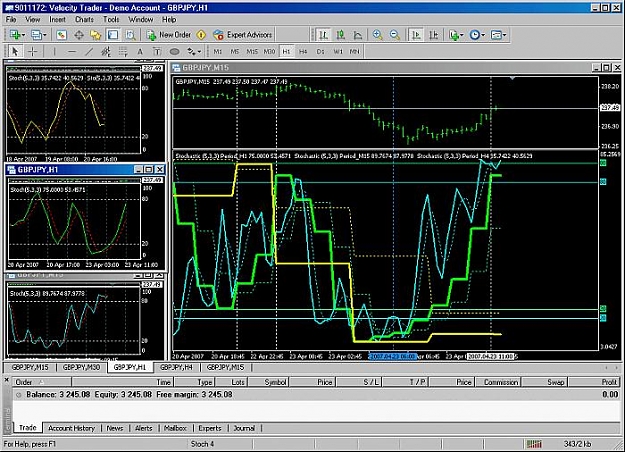The width and height of the screenshot is (625, 452).
Task: Sort by the Profit column header
Action: [594, 382]
